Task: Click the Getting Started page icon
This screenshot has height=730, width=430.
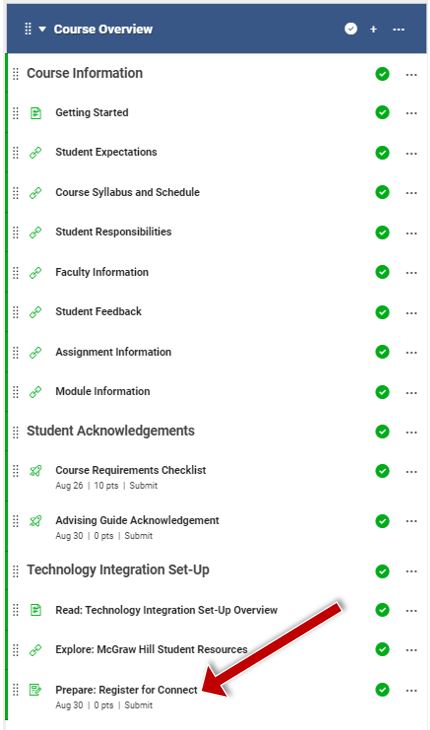Action: 35,113
